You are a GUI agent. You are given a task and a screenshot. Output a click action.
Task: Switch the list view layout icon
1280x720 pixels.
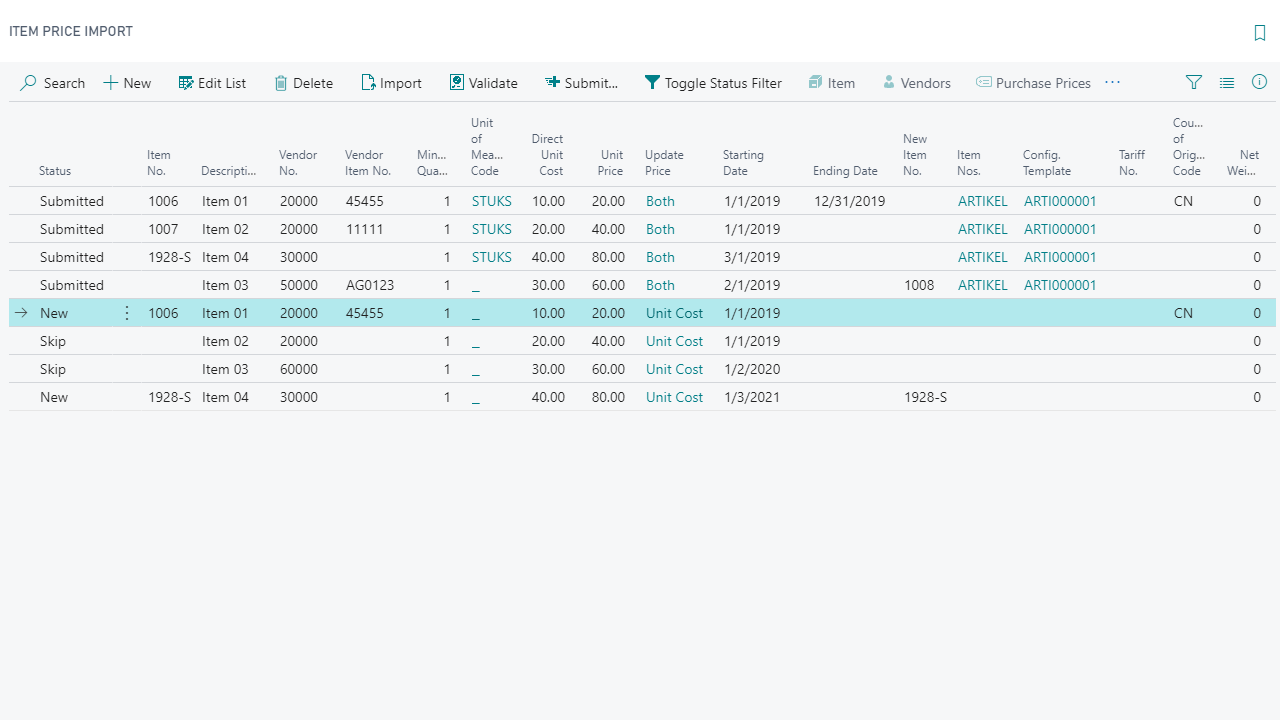[1227, 83]
